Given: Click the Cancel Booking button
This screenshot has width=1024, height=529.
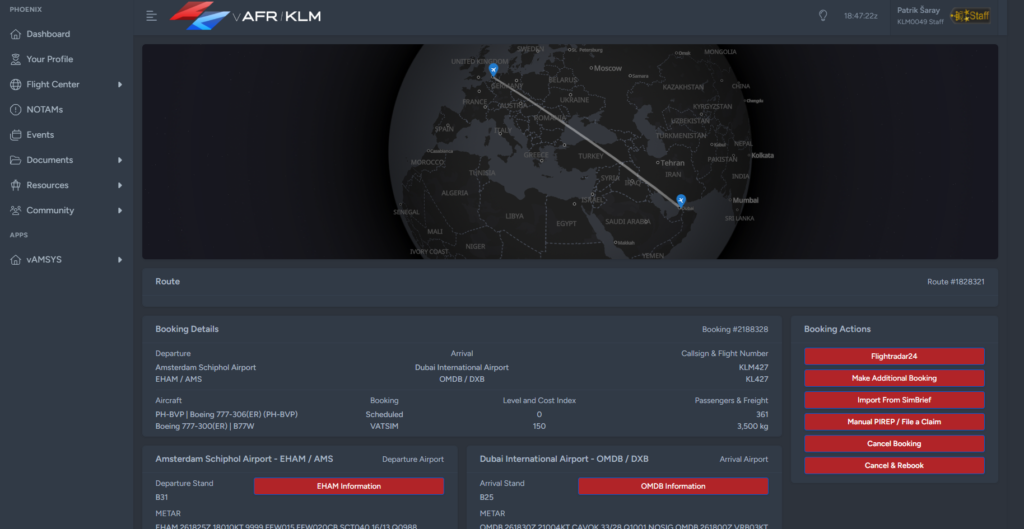Looking at the screenshot, I should coord(894,443).
